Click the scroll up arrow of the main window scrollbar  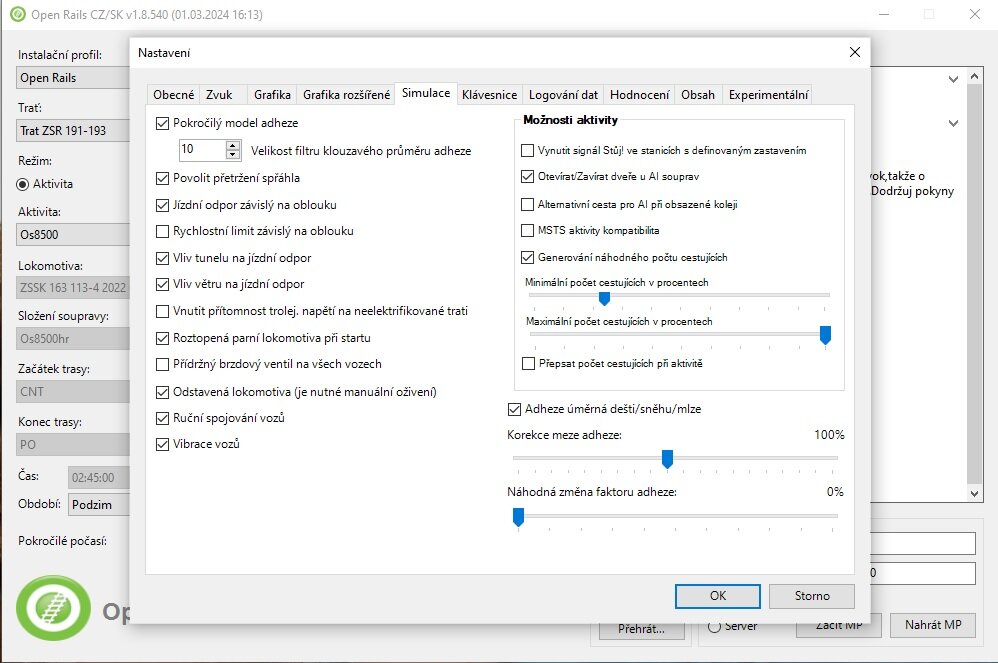point(974,76)
